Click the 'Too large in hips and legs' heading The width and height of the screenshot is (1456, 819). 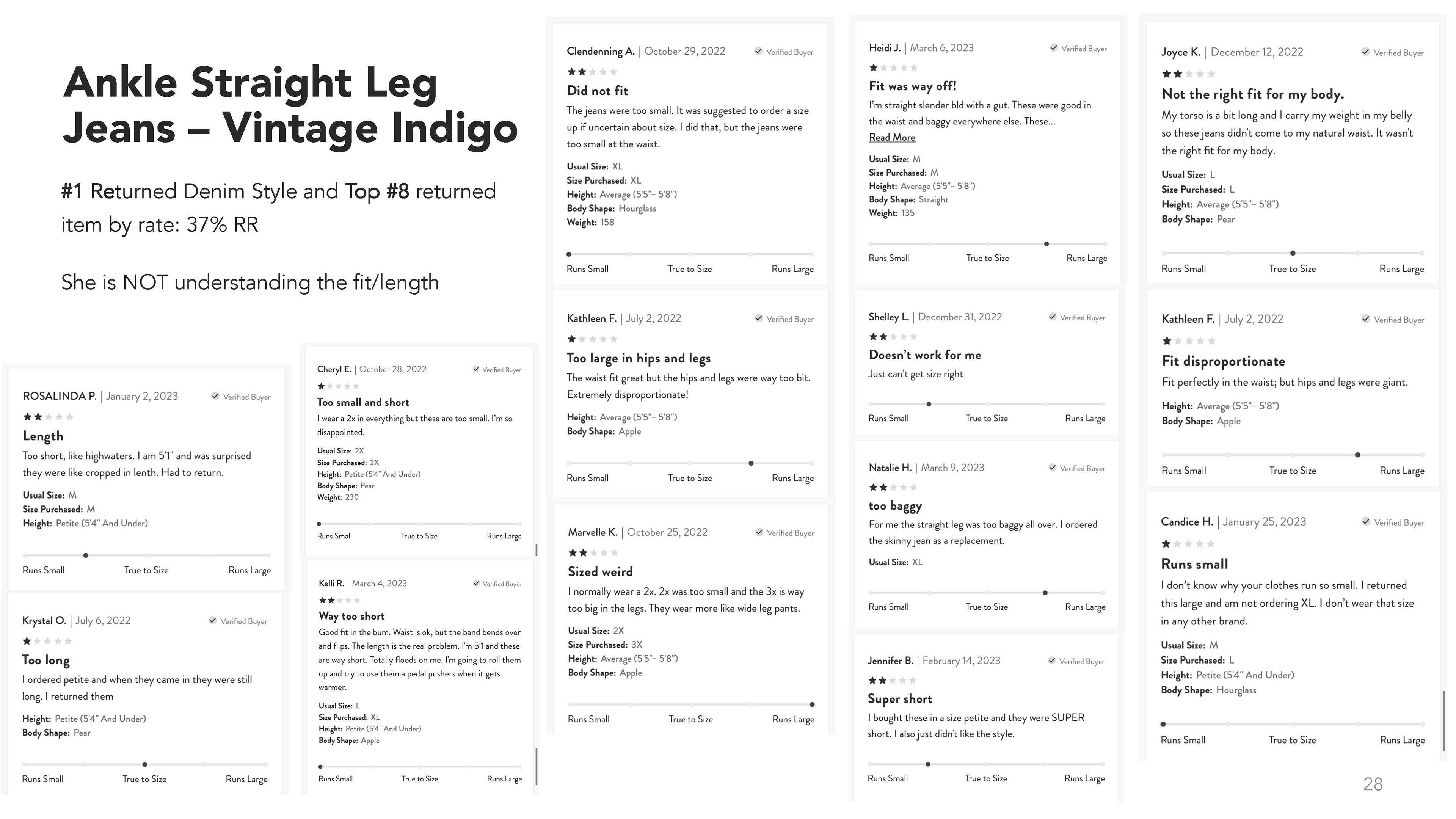[x=639, y=358]
